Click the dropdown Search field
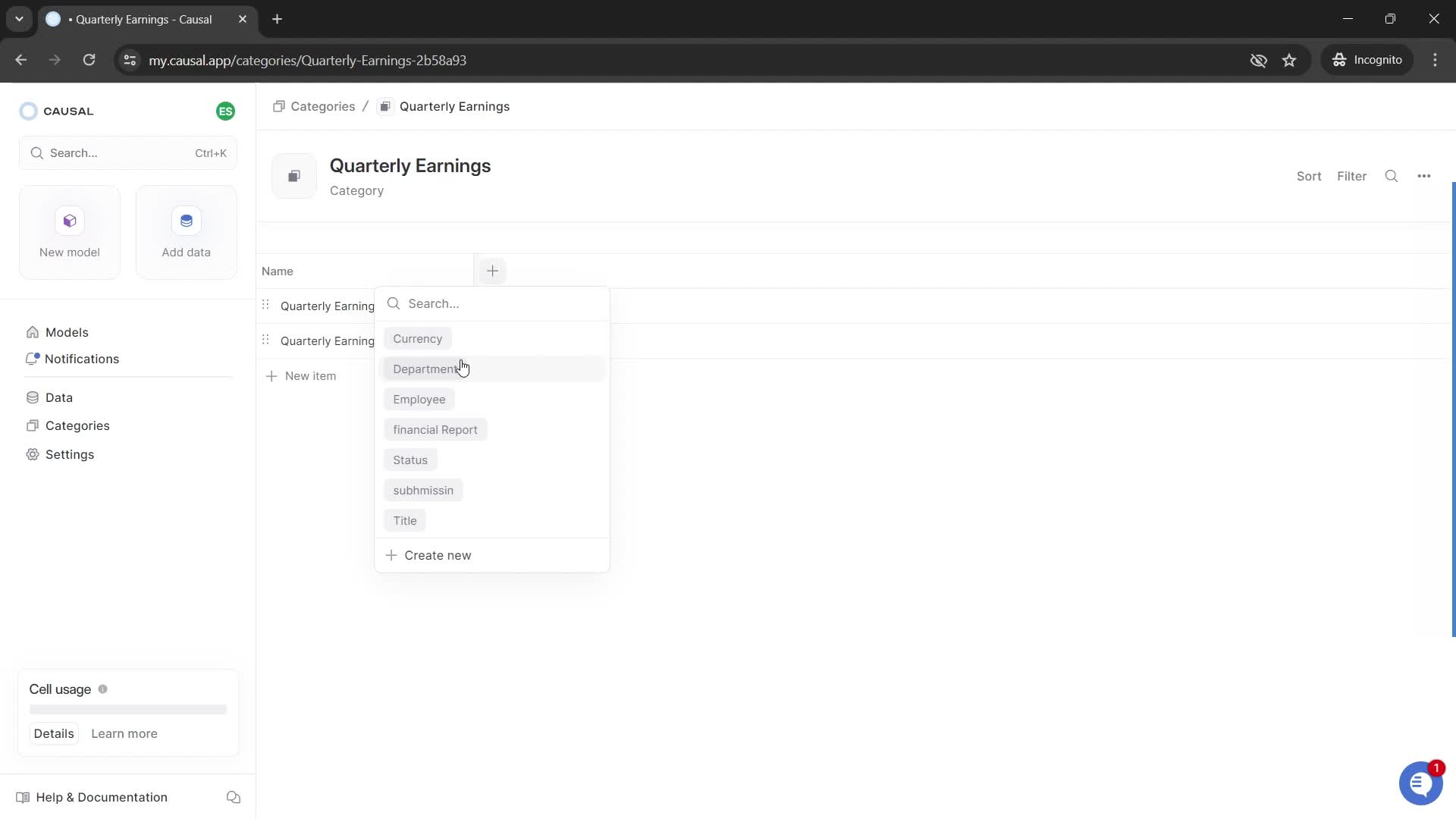This screenshot has height=819, width=1456. tap(492, 303)
